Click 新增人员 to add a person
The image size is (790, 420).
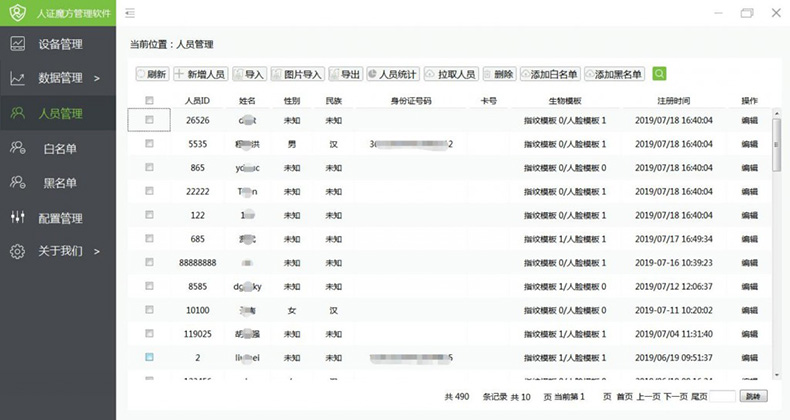tap(200, 74)
